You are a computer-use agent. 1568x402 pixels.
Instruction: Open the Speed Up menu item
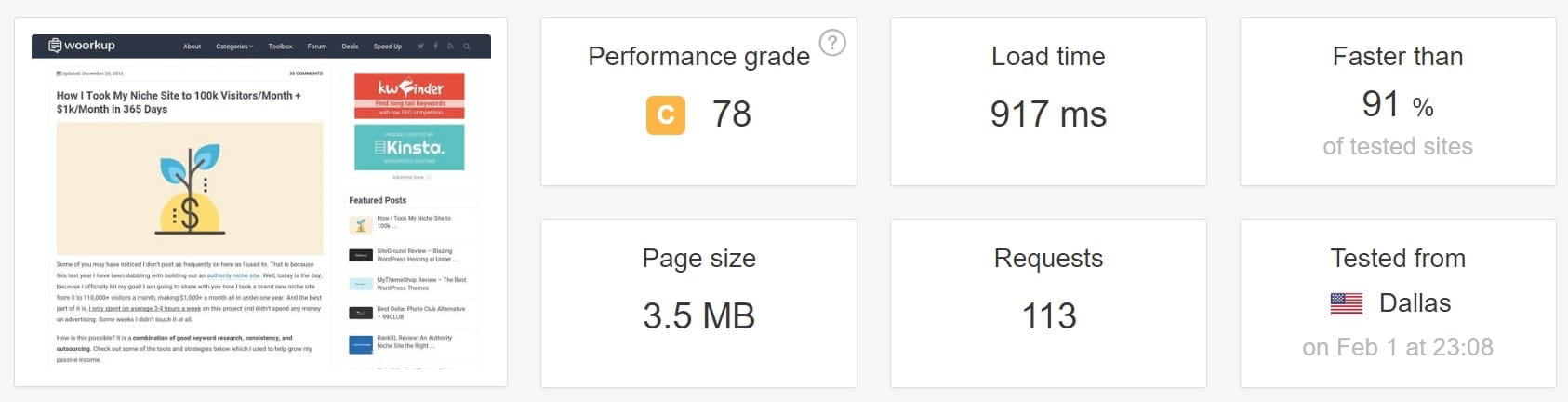[x=388, y=47]
